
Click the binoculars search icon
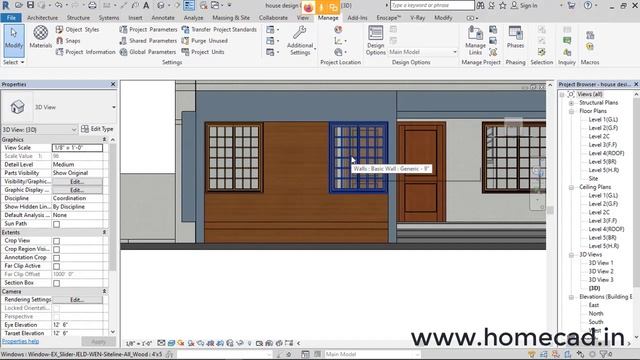pyautogui.click(x=481, y=5)
